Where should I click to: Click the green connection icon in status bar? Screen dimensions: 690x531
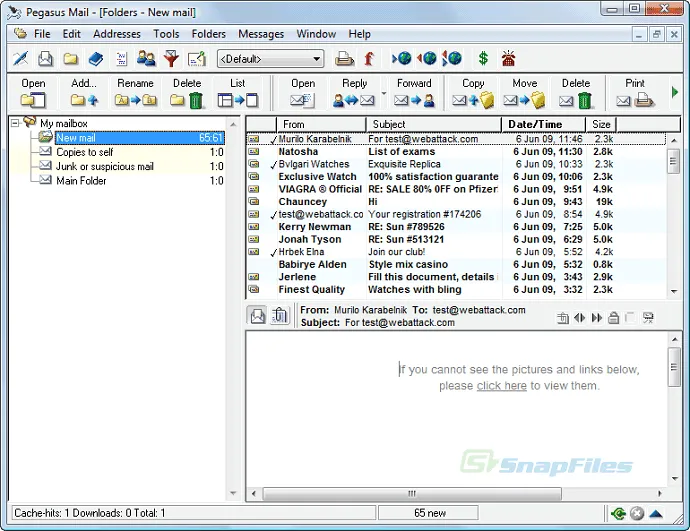click(619, 513)
